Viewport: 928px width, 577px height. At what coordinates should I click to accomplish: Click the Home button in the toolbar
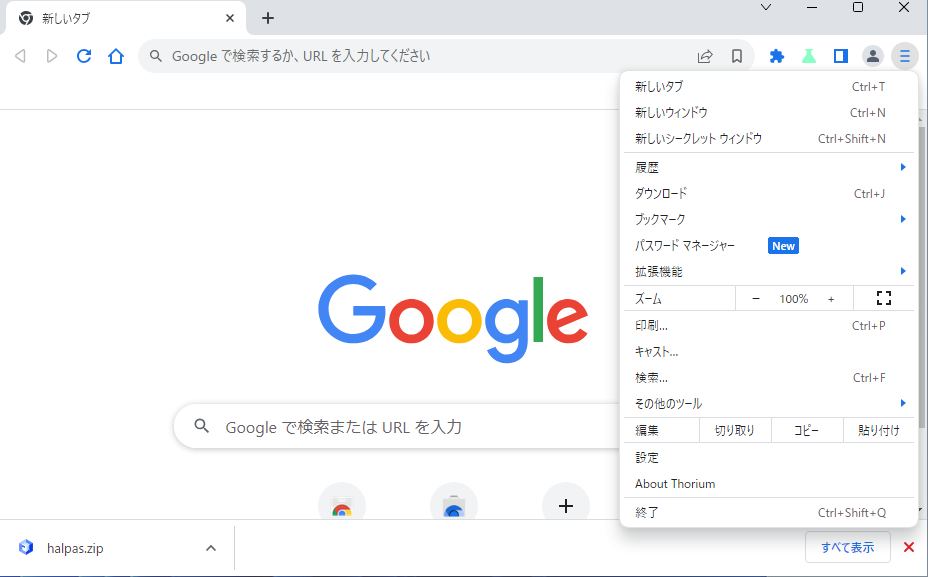tap(116, 56)
